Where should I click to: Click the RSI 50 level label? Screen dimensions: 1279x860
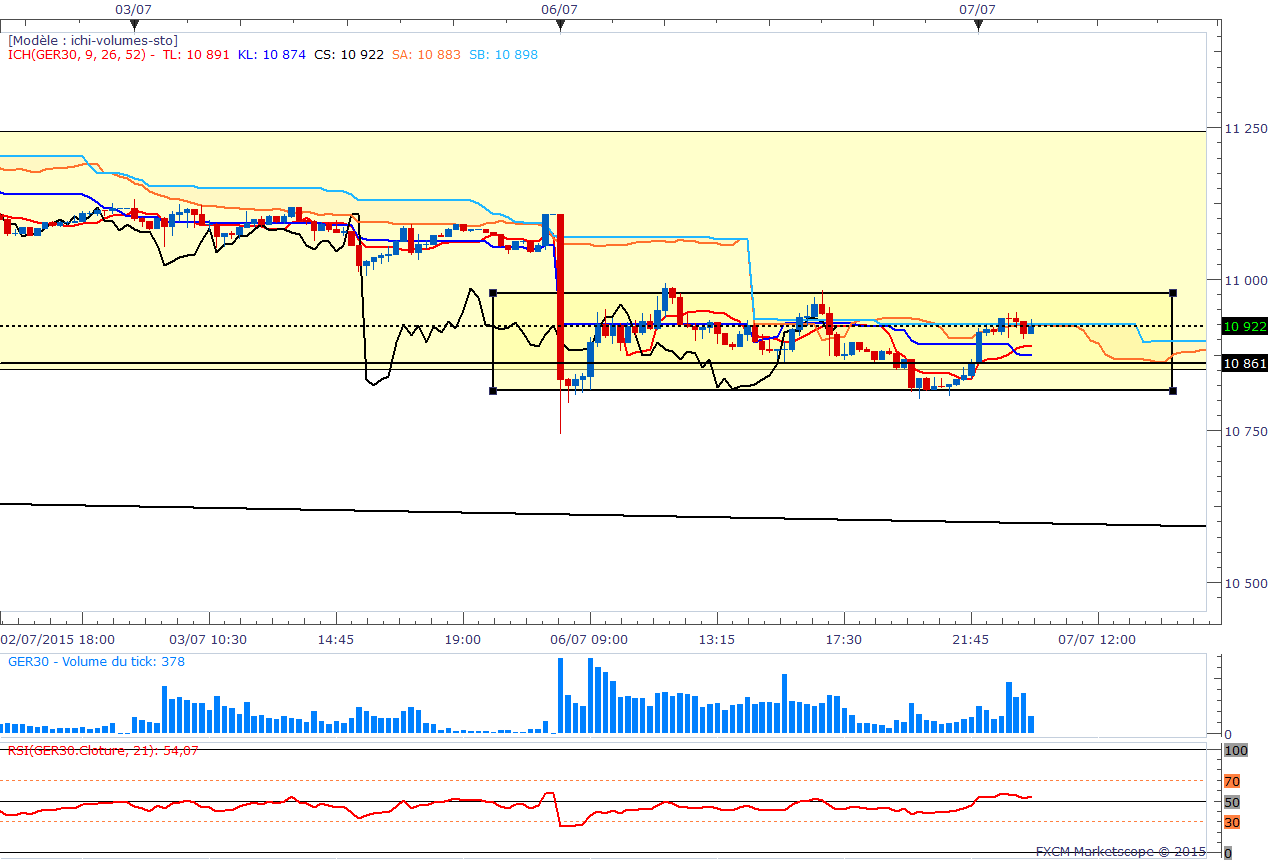[x=1232, y=802]
